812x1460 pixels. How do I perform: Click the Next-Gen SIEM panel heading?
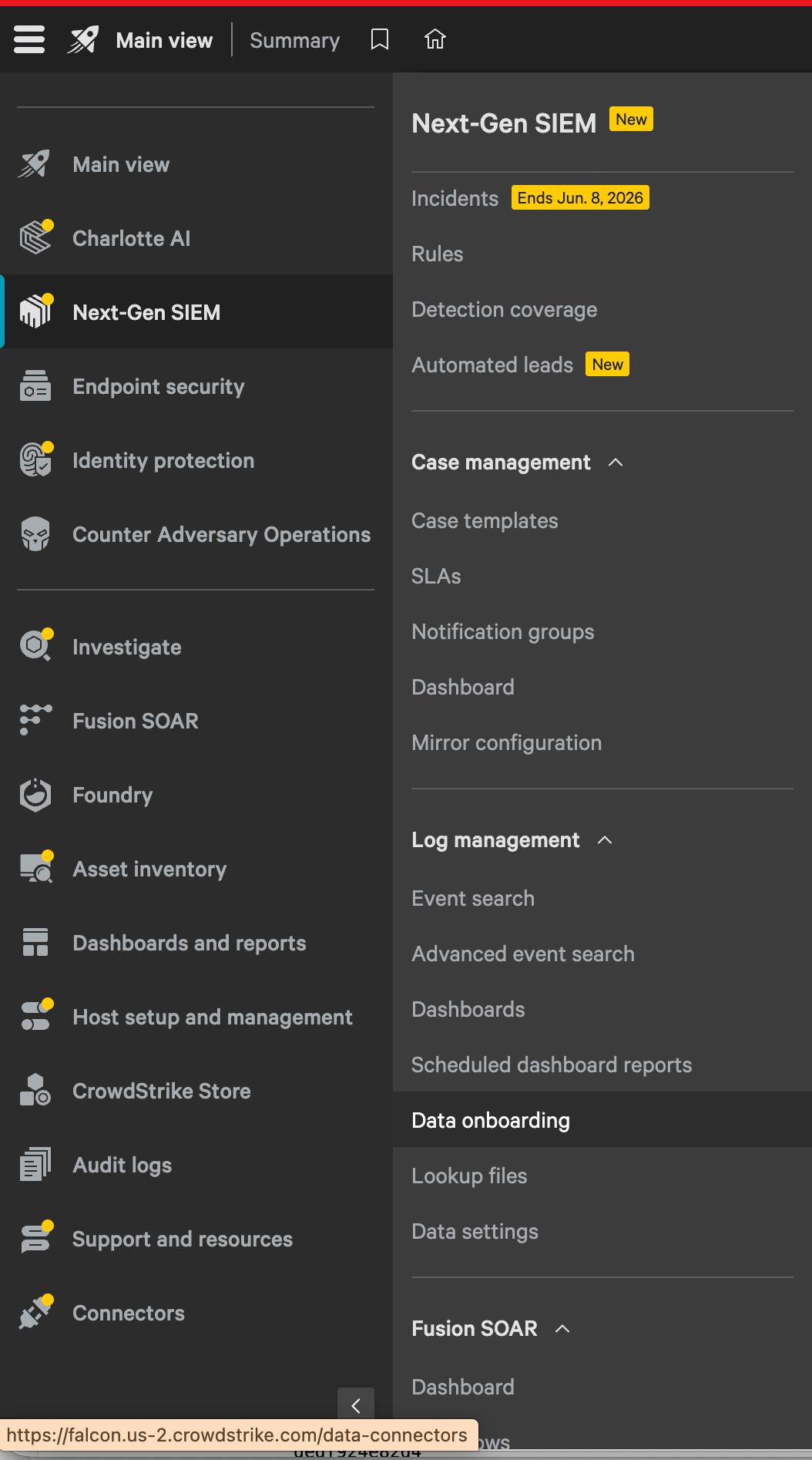[504, 123]
